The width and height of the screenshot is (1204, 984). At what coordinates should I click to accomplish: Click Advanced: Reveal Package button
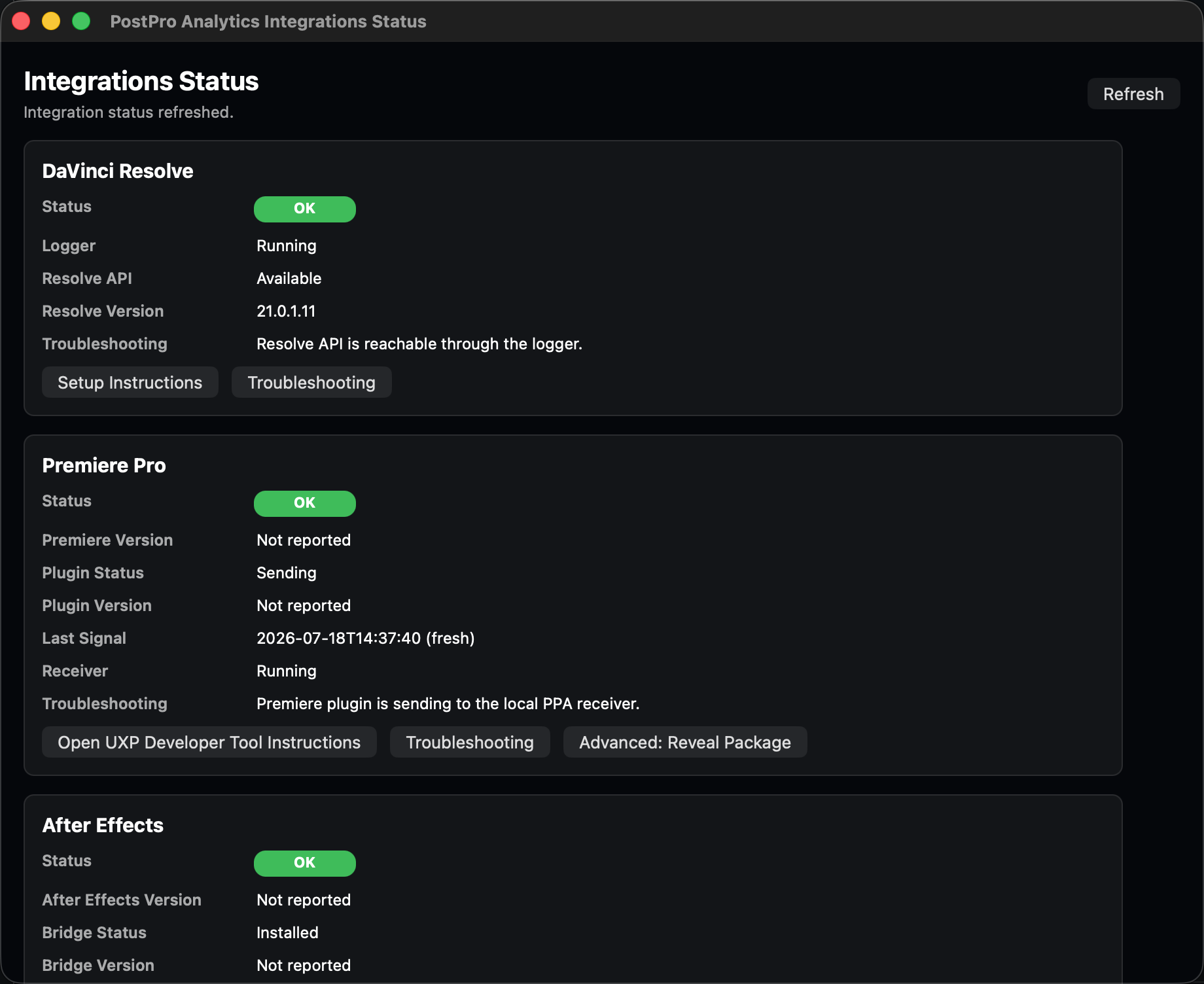click(x=685, y=742)
